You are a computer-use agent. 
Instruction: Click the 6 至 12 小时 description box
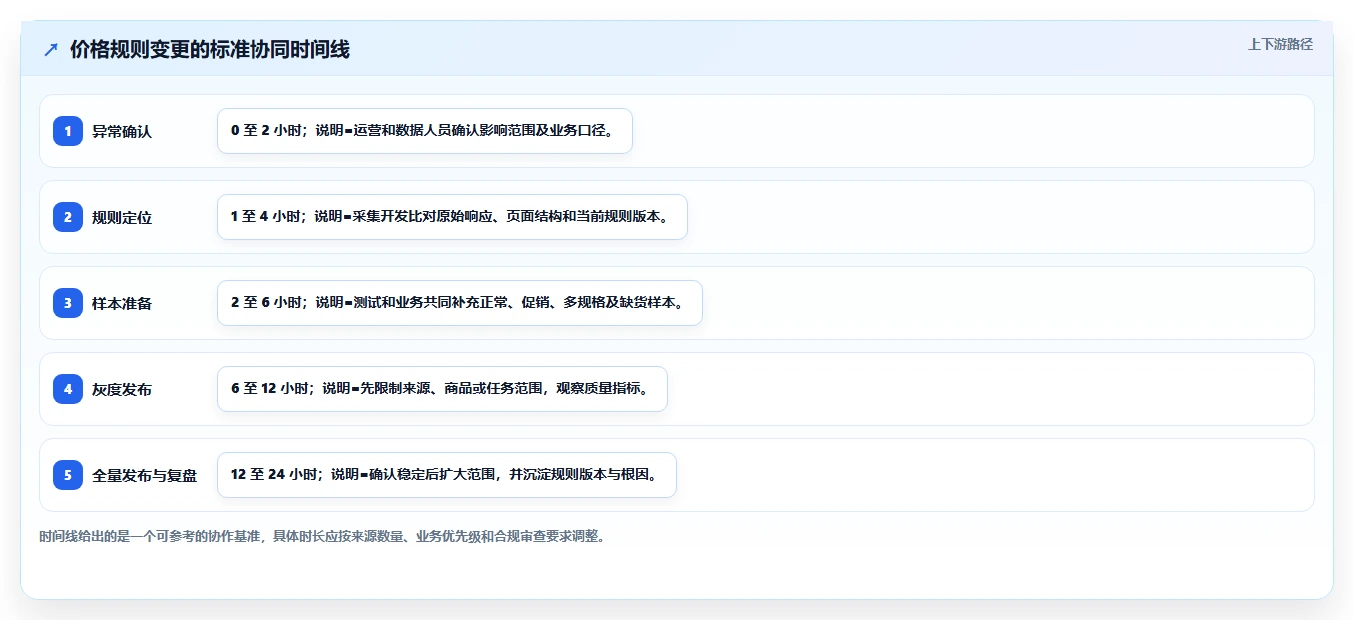click(x=442, y=389)
